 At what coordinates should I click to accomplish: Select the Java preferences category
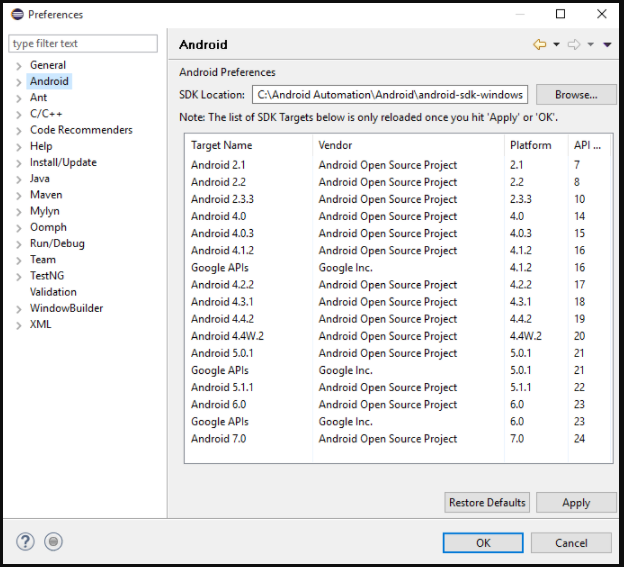pyautogui.click(x=39, y=178)
